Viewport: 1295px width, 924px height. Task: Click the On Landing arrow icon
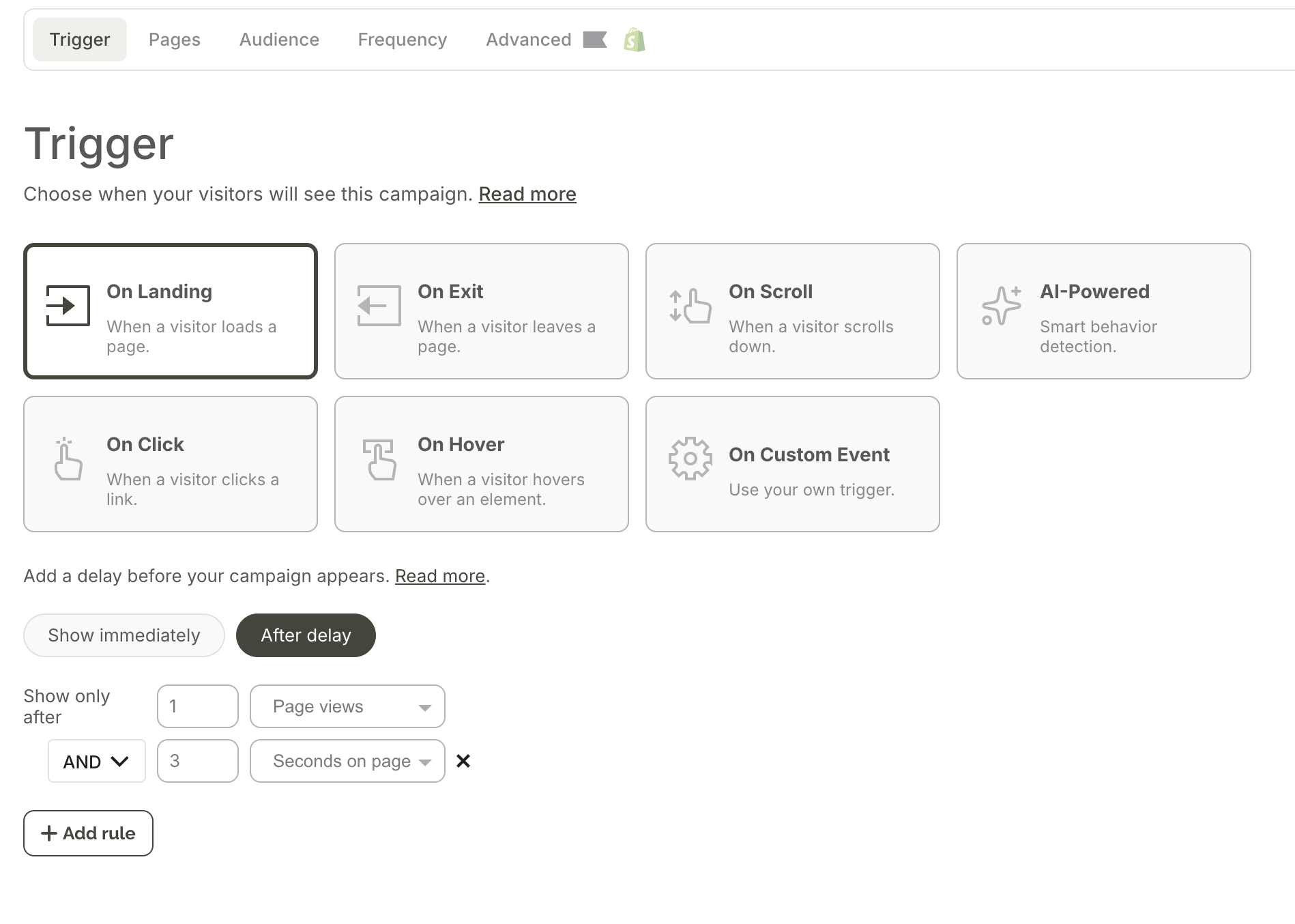pos(68,306)
